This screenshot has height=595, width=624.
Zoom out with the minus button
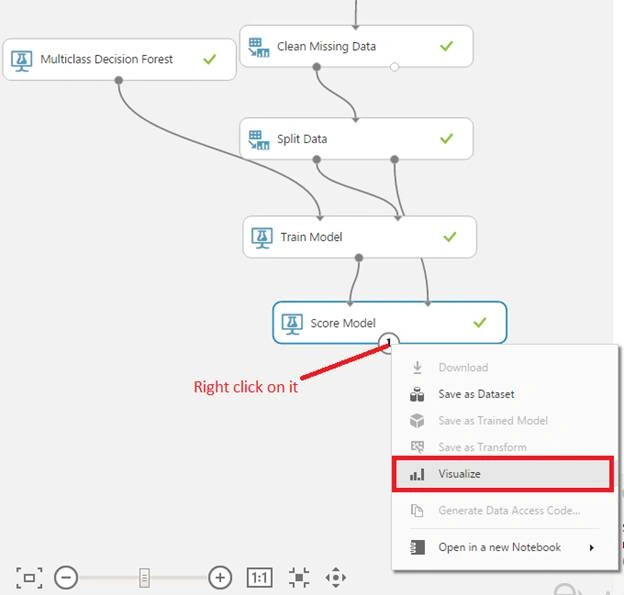click(x=66, y=577)
